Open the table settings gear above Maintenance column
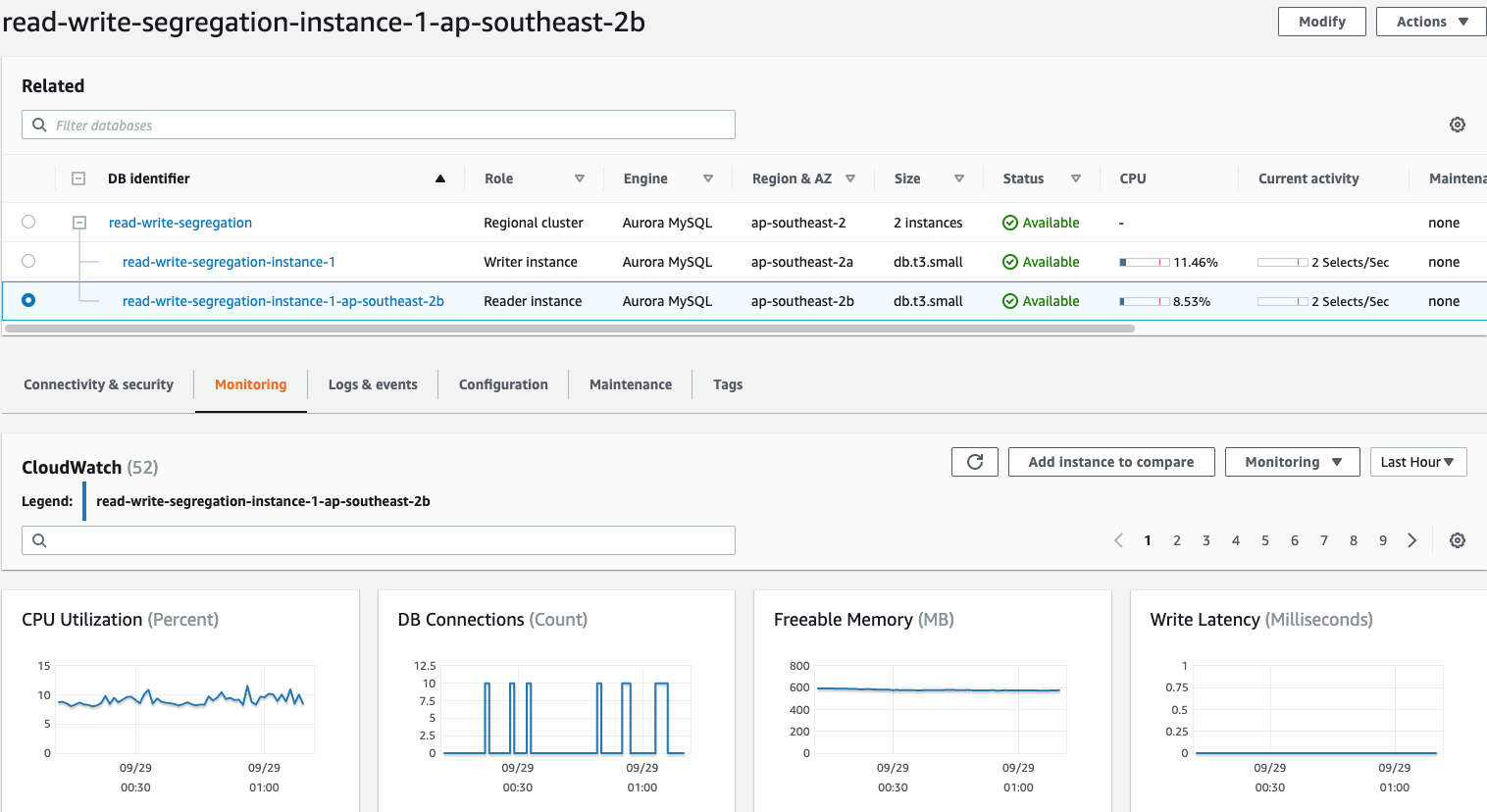 coord(1457,125)
